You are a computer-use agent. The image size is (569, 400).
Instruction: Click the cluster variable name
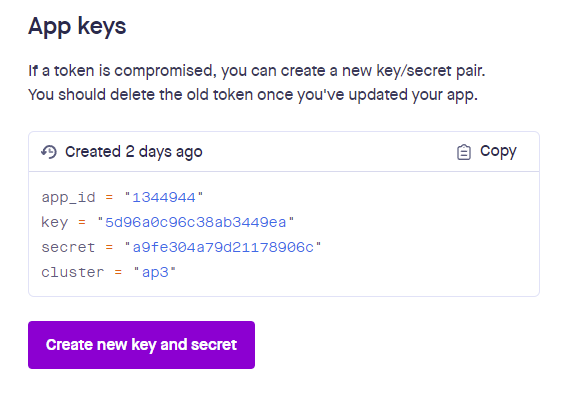tap(73, 273)
